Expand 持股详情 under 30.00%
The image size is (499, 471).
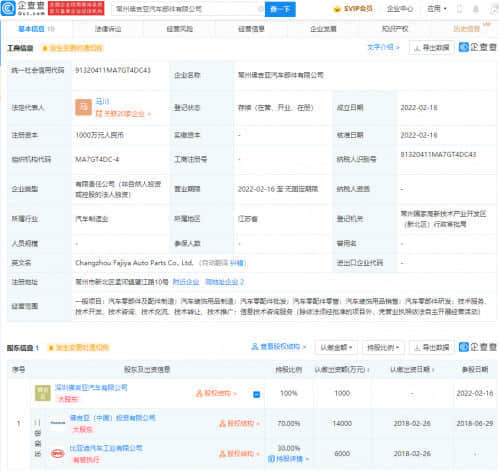tap(289, 459)
